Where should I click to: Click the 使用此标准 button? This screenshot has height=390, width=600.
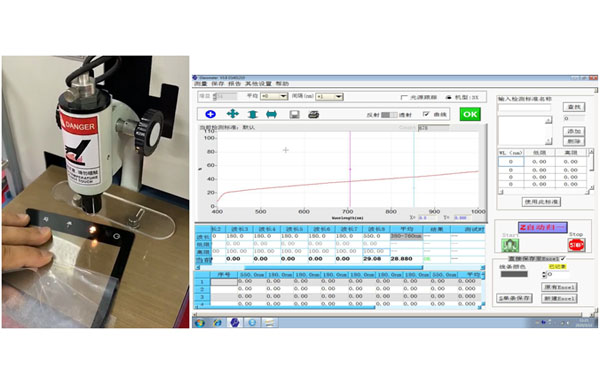(541, 202)
